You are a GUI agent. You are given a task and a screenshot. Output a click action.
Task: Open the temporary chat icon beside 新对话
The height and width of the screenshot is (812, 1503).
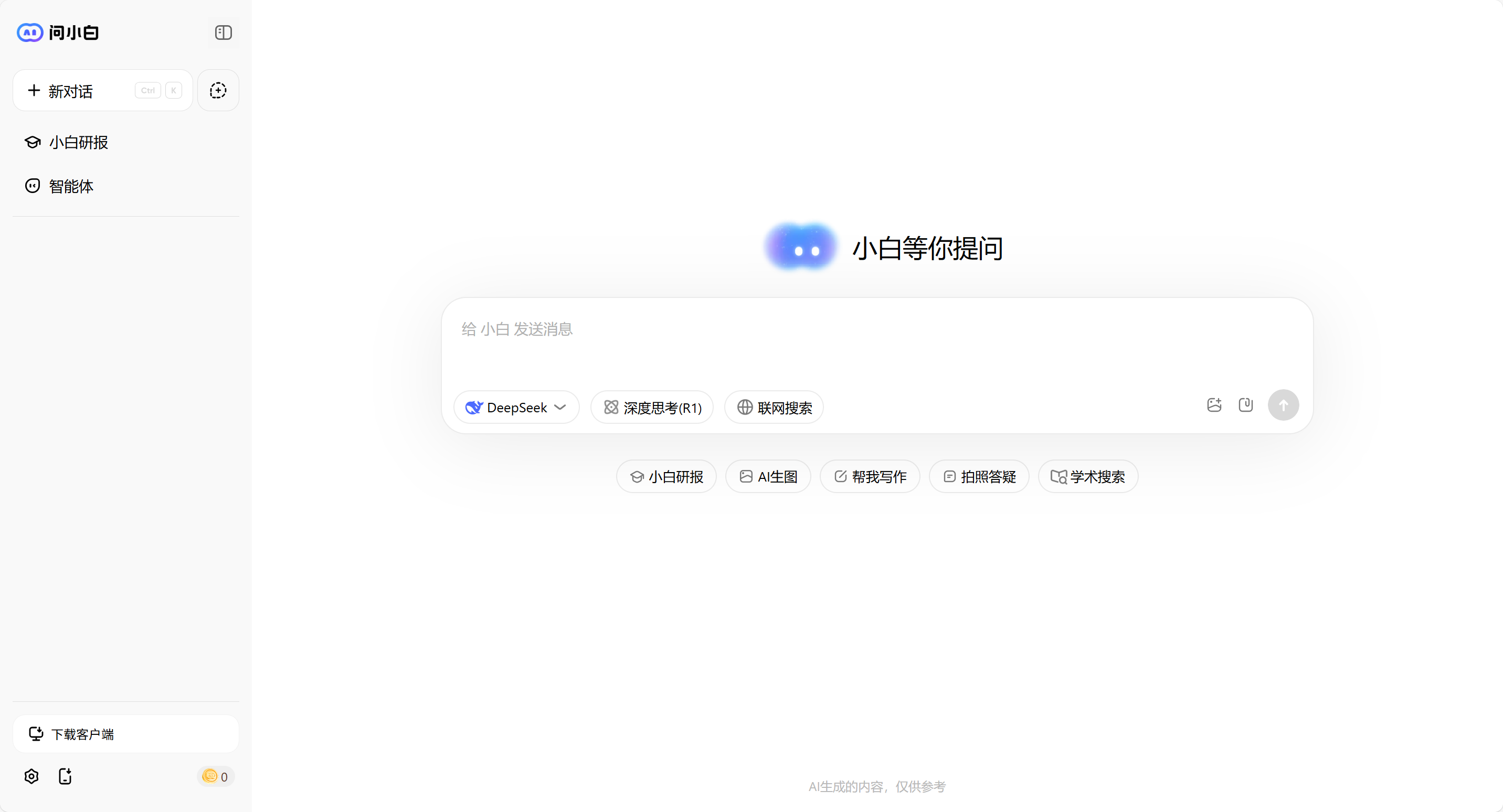[x=218, y=90]
